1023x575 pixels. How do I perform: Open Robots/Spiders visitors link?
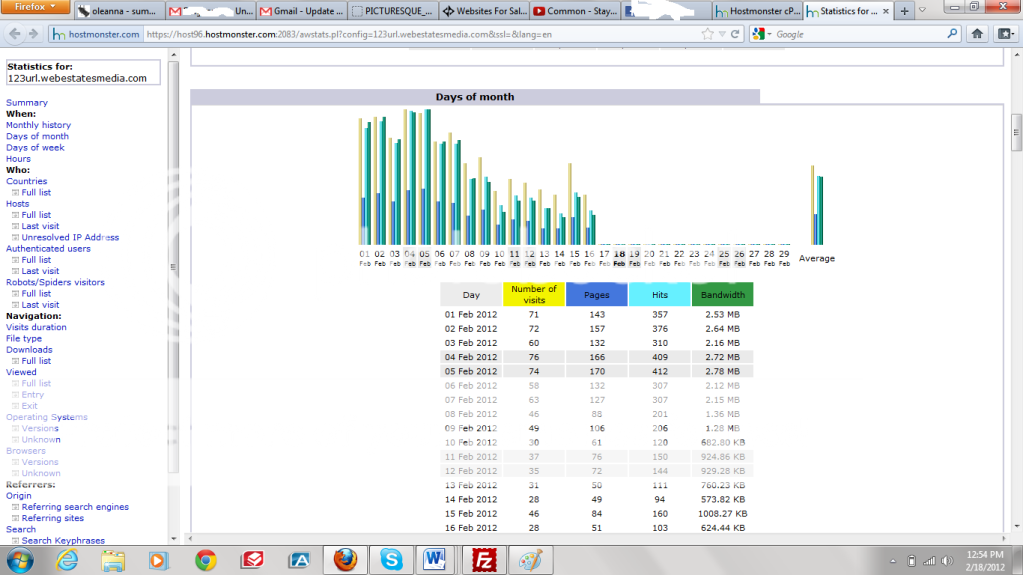(x=55, y=283)
